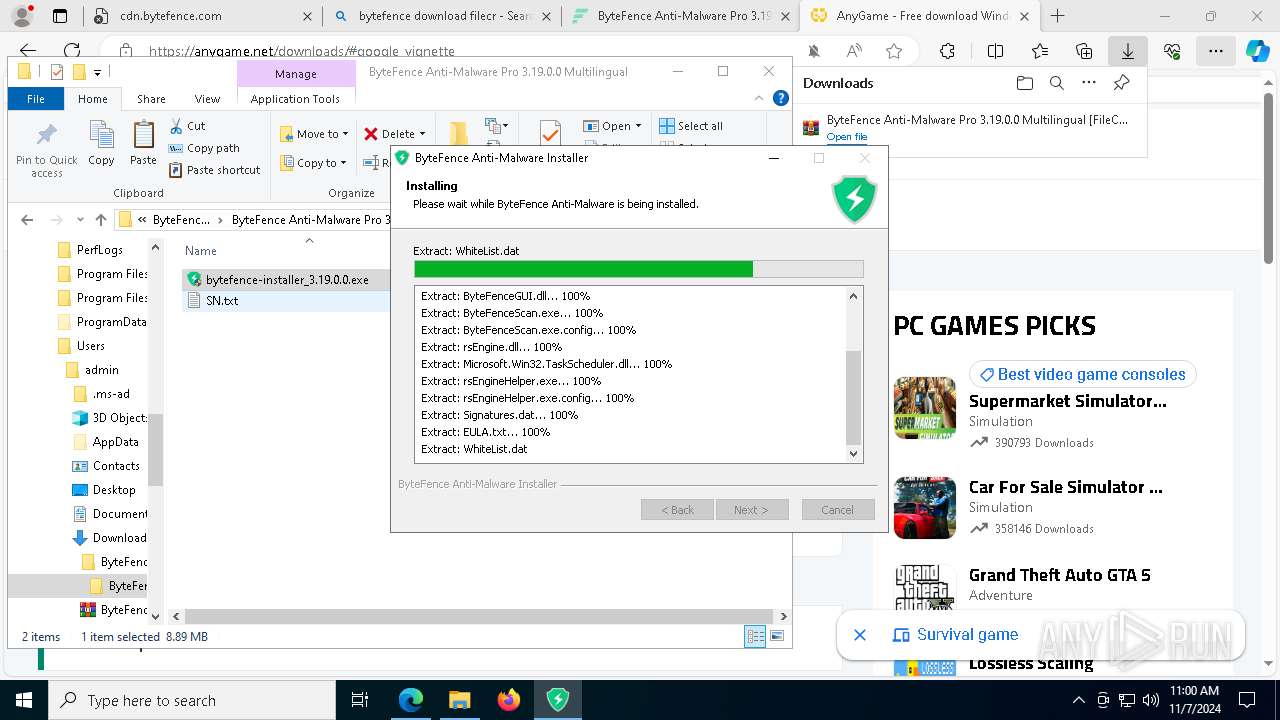
Task: Open the File tab in File Explorer
Action: (x=36, y=99)
